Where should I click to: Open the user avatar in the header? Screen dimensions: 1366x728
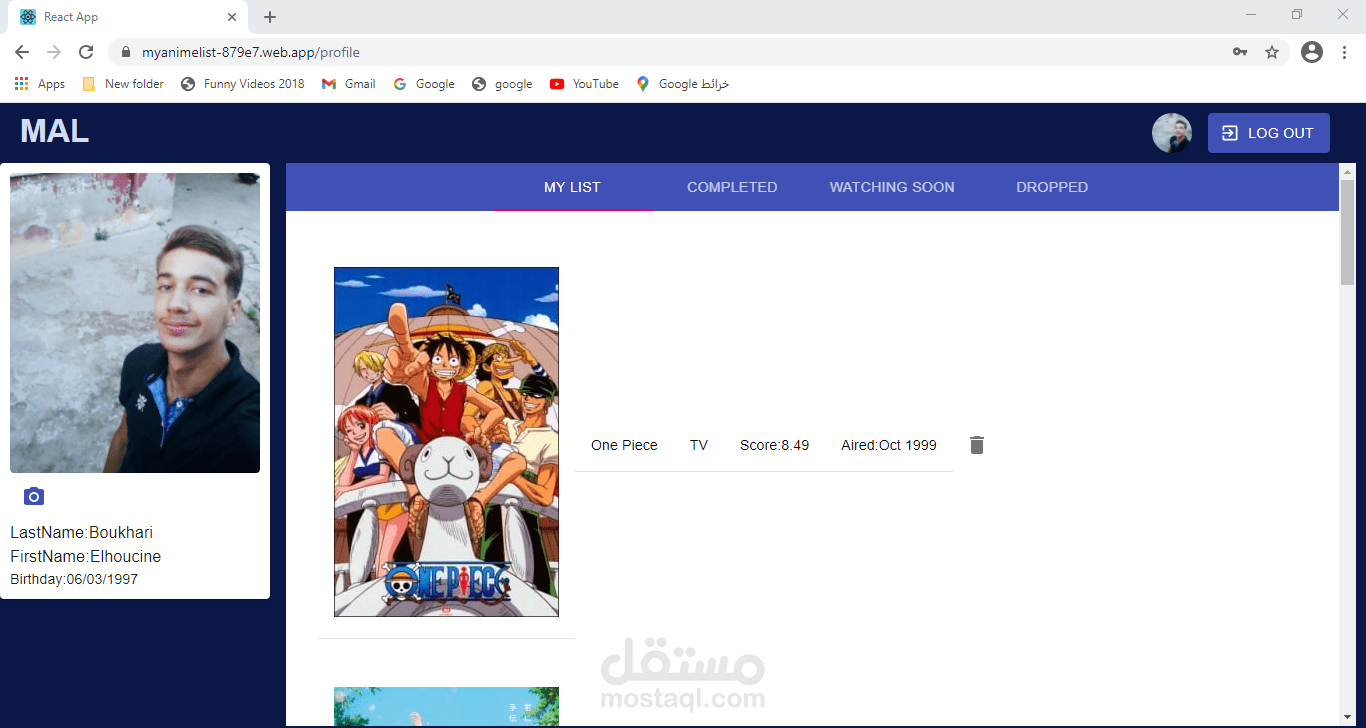pyautogui.click(x=1172, y=133)
